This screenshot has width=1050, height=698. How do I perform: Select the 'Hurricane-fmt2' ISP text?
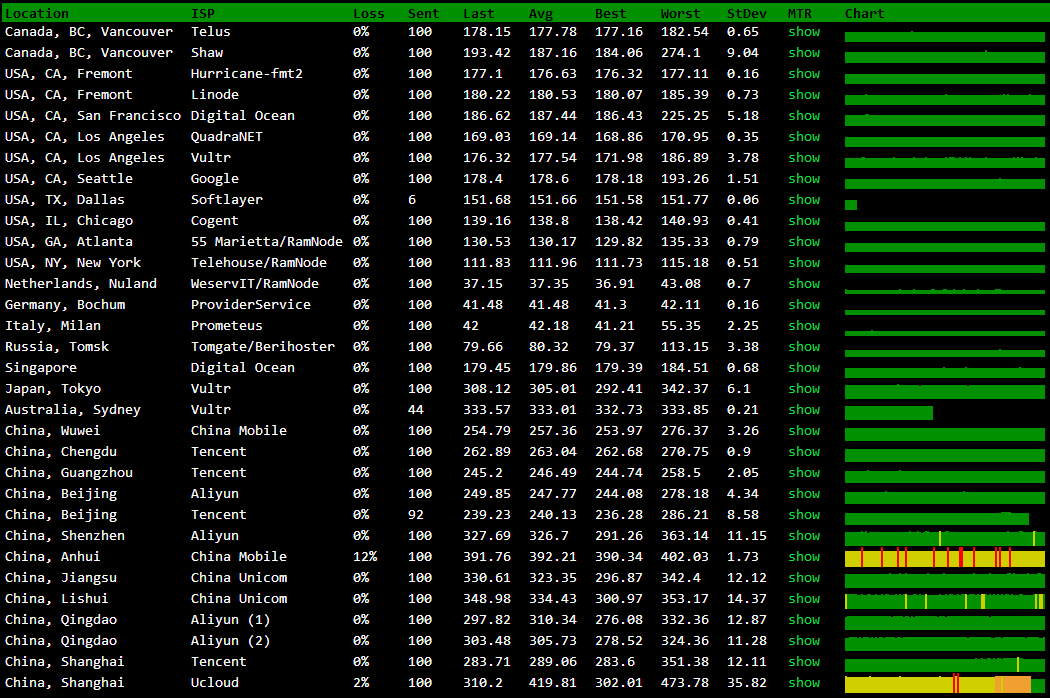point(246,74)
